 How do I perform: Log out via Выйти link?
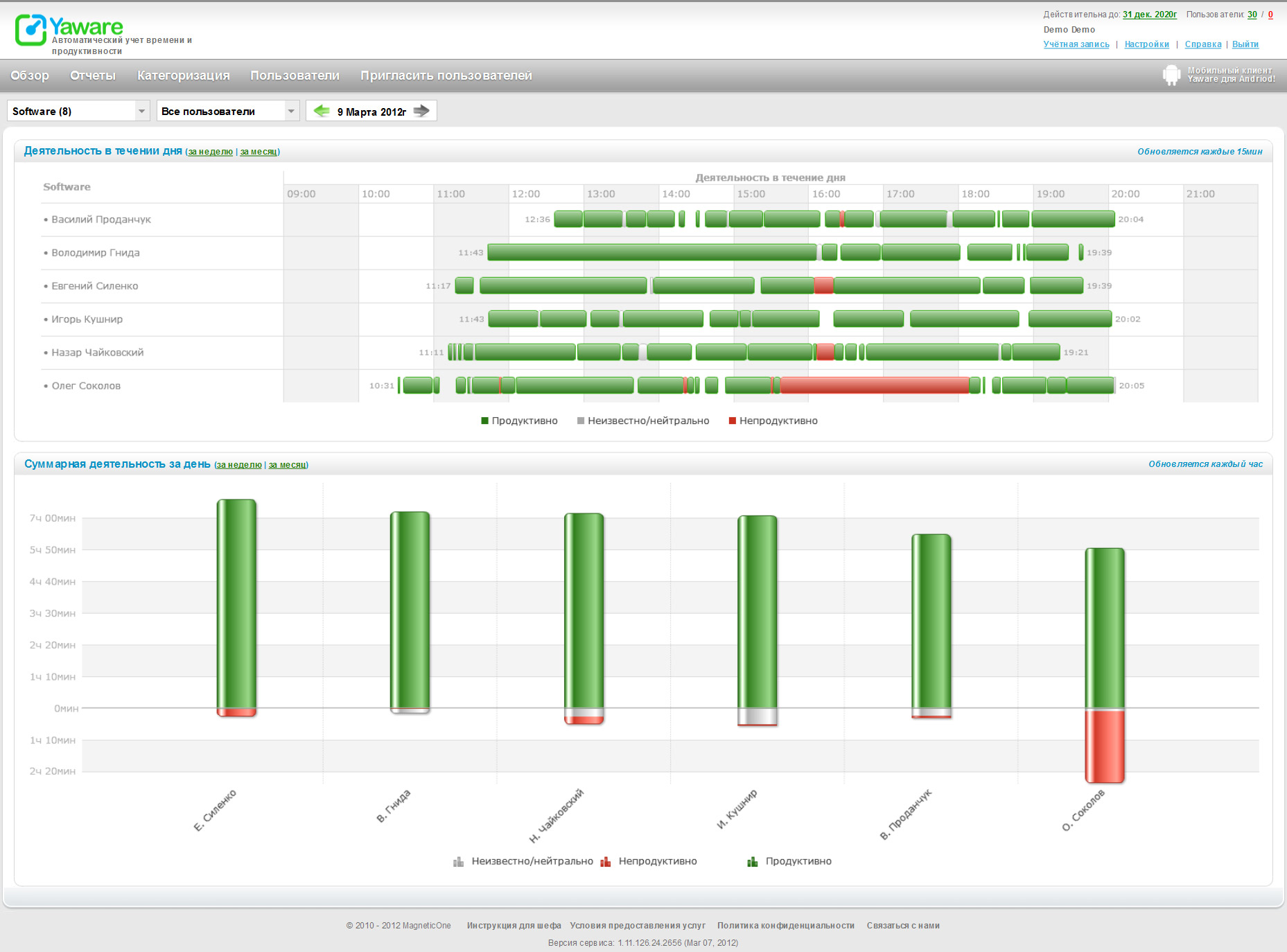point(1245,44)
